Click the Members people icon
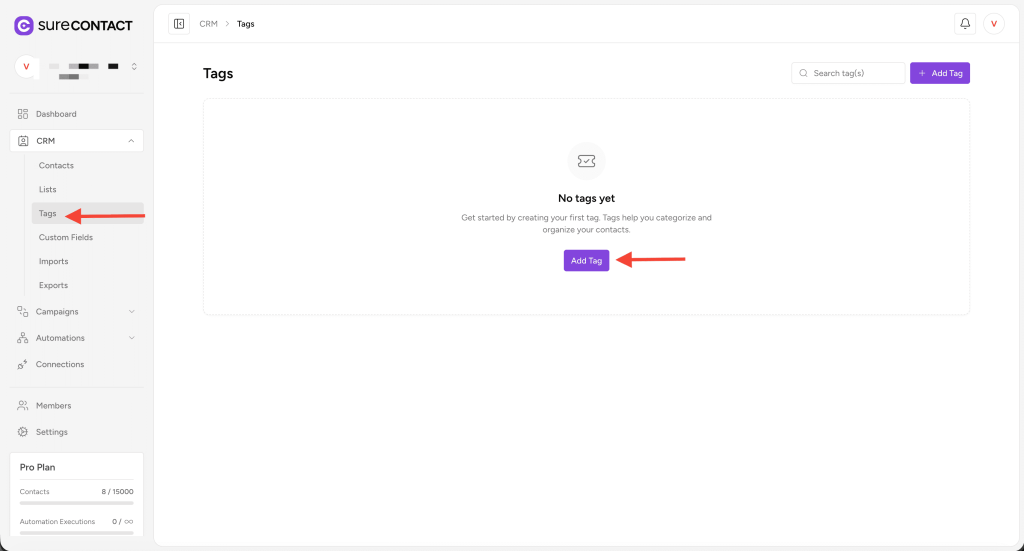The width and height of the screenshot is (1024, 551). tap(23, 406)
